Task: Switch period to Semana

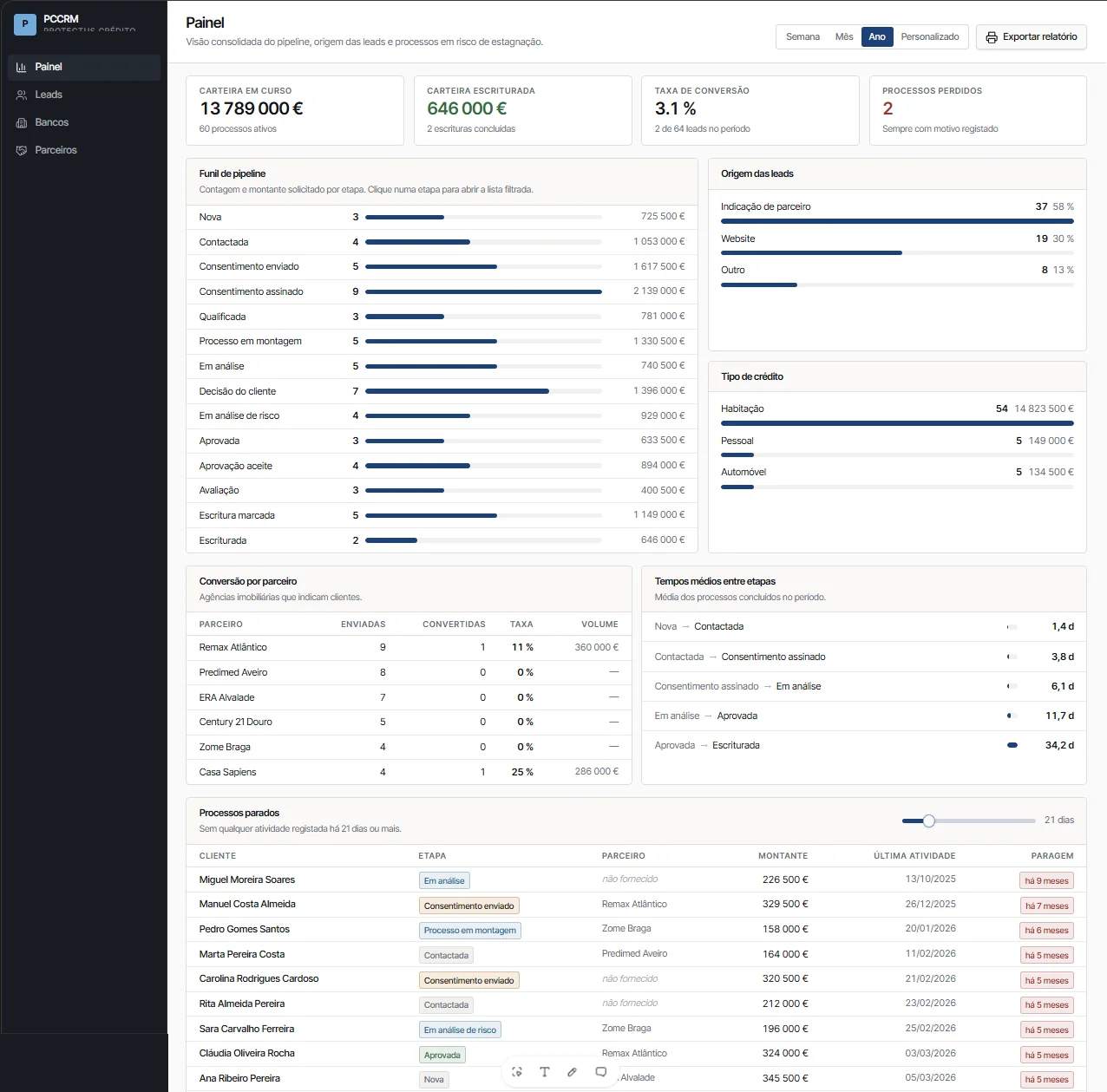Action: (x=802, y=36)
